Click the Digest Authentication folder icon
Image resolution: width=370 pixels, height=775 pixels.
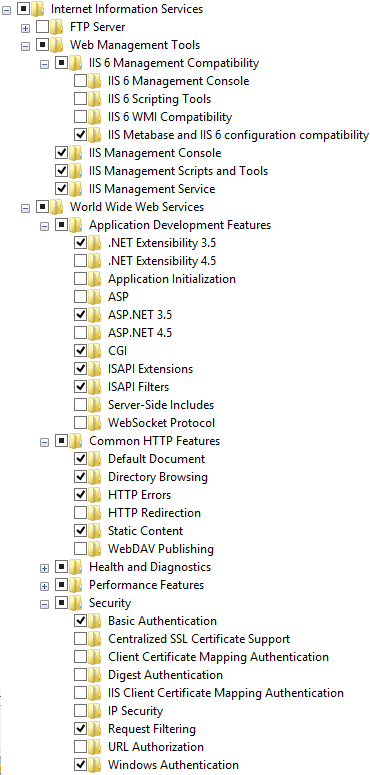[95, 675]
